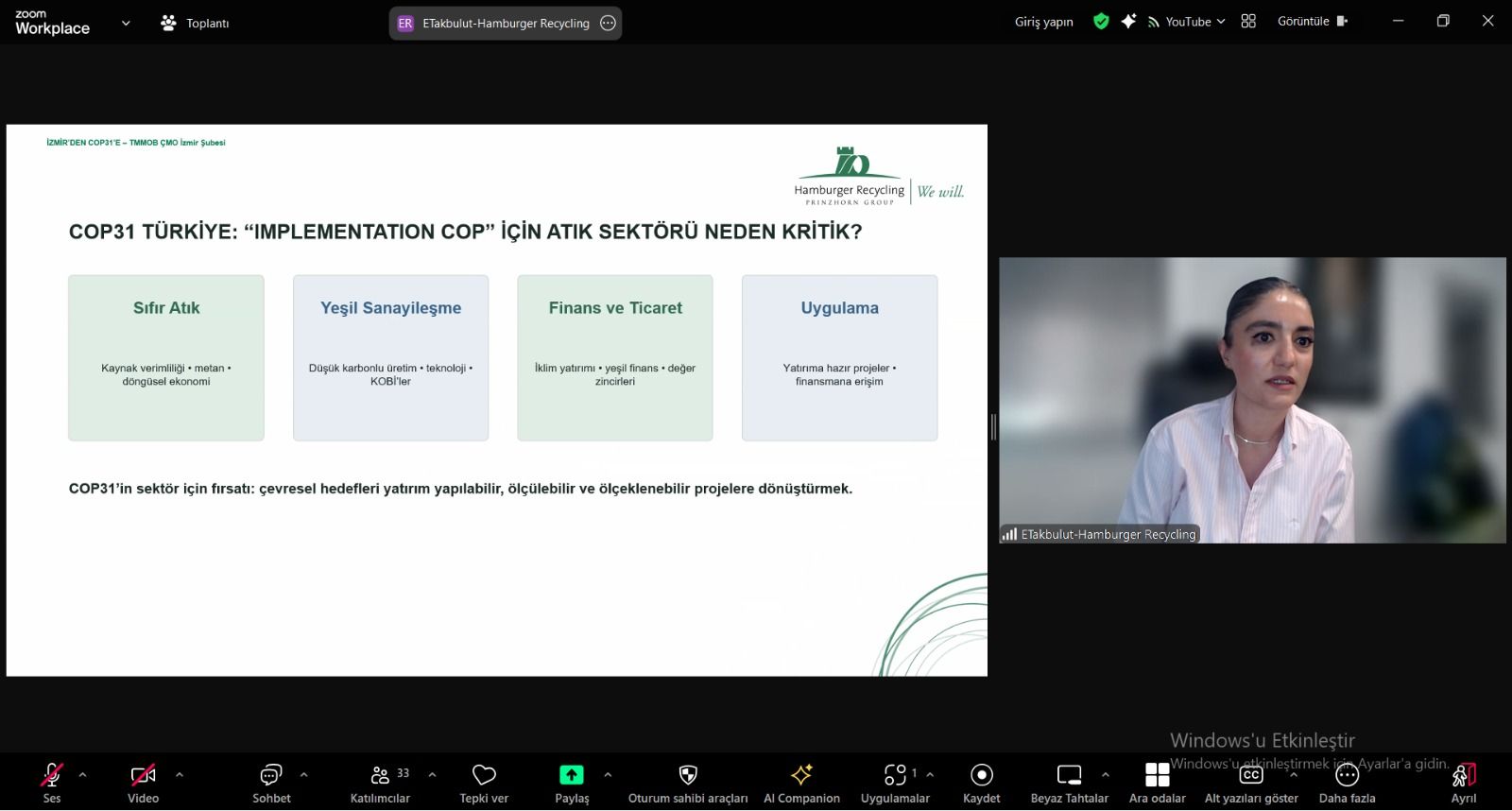1512x811 pixels.
Task: Open Beyaz Tahtalar whiteboards
Action: [x=1069, y=784]
